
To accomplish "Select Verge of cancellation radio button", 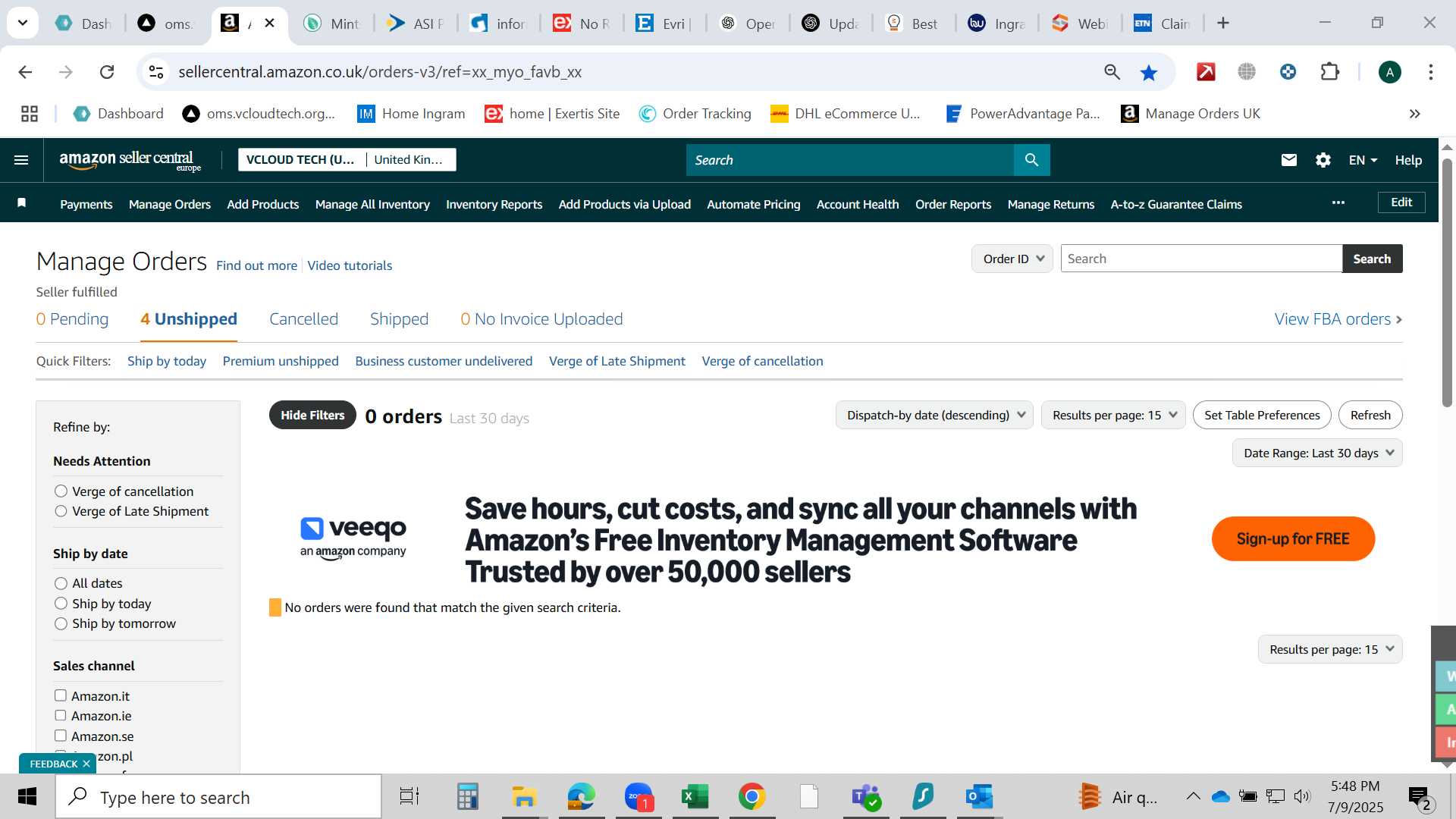I will pyautogui.click(x=61, y=491).
